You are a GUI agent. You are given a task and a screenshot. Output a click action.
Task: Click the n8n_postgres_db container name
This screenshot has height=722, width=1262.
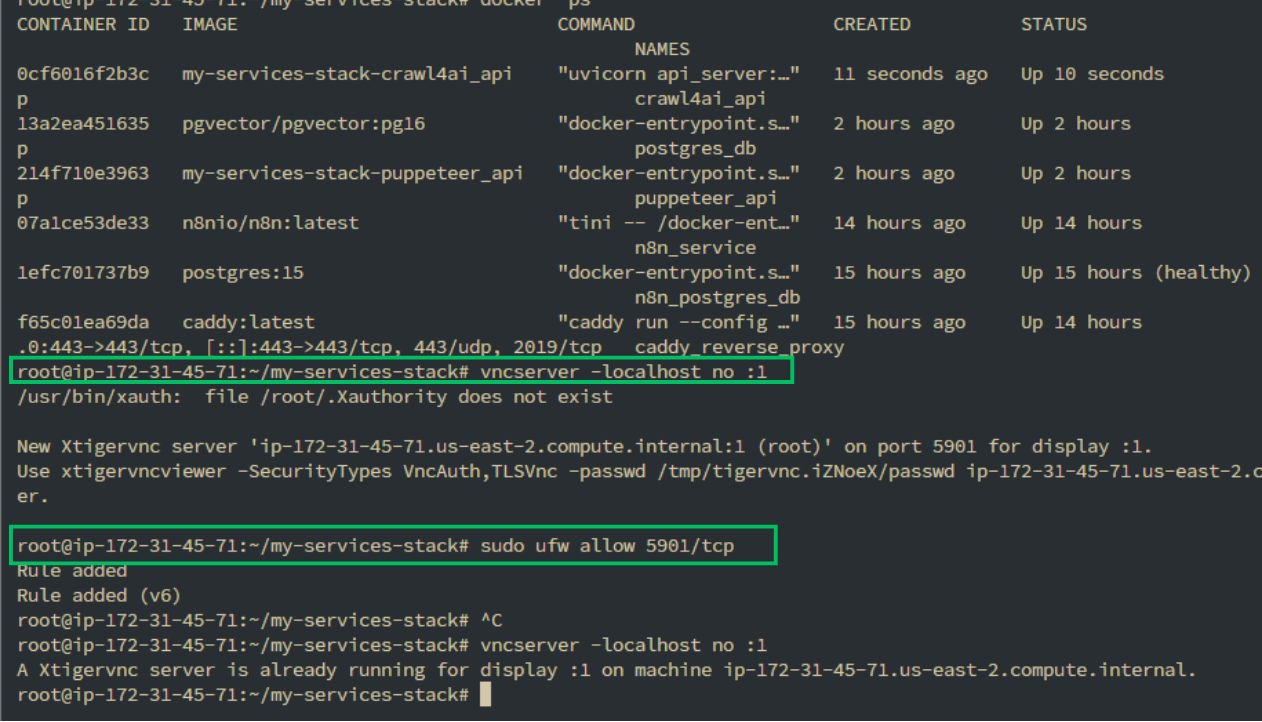point(717,297)
